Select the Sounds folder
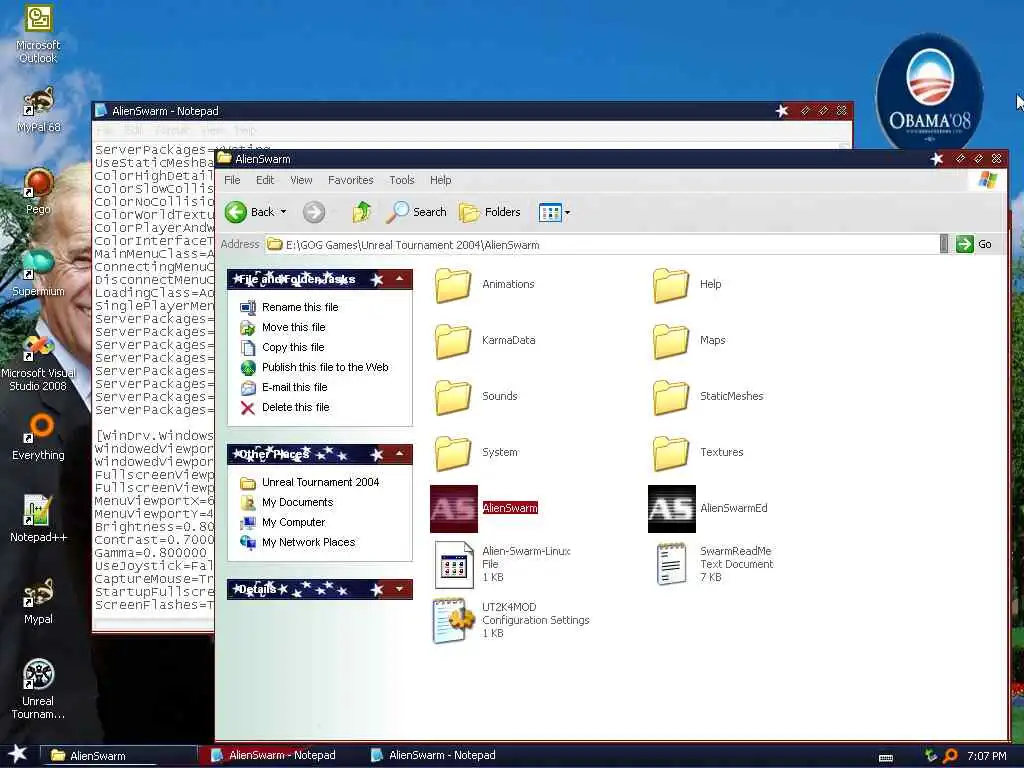The width and height of the screenshot is (1024, 768). (476, 396)
